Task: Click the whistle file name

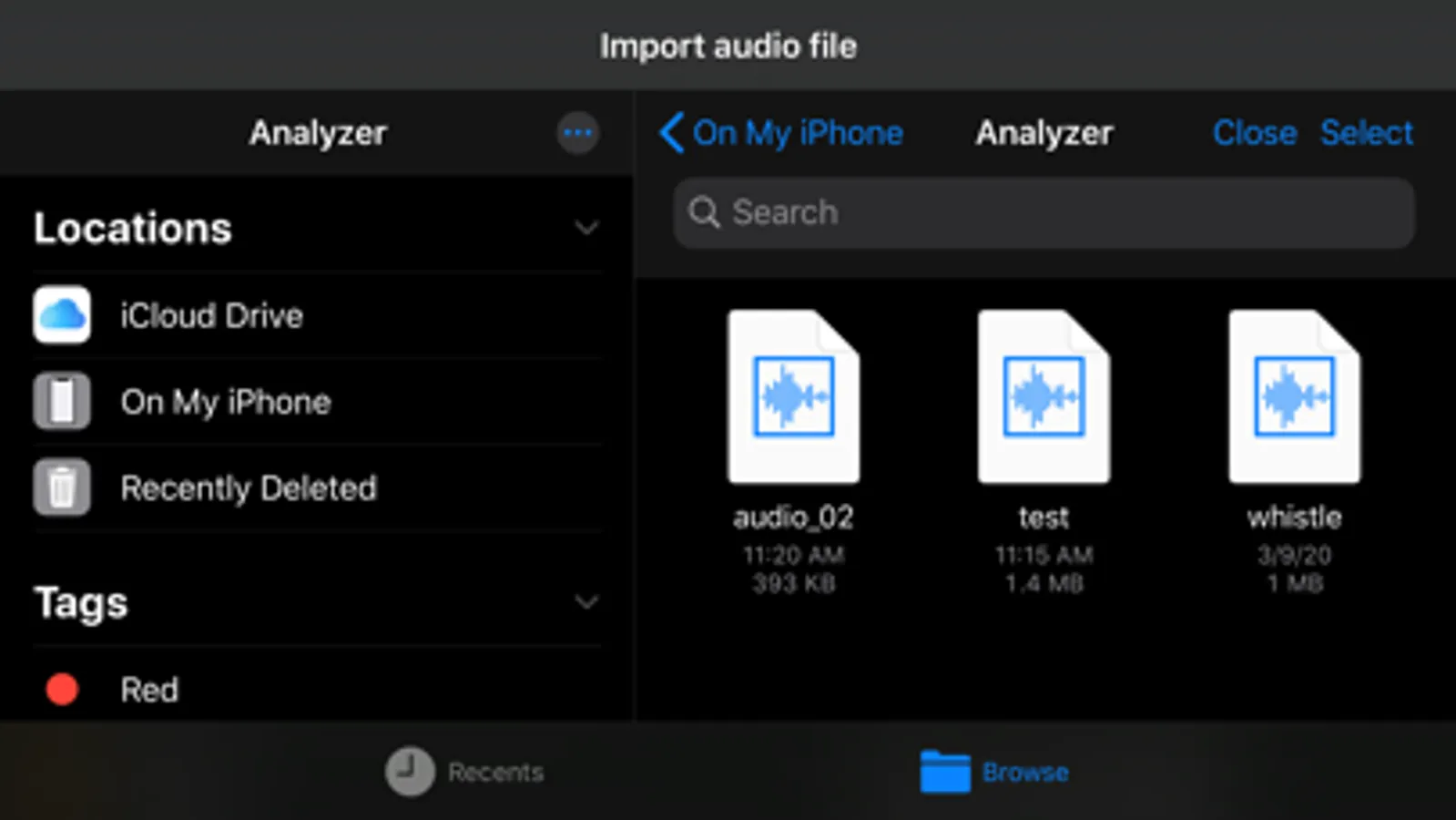Action: pos(1294,518)
